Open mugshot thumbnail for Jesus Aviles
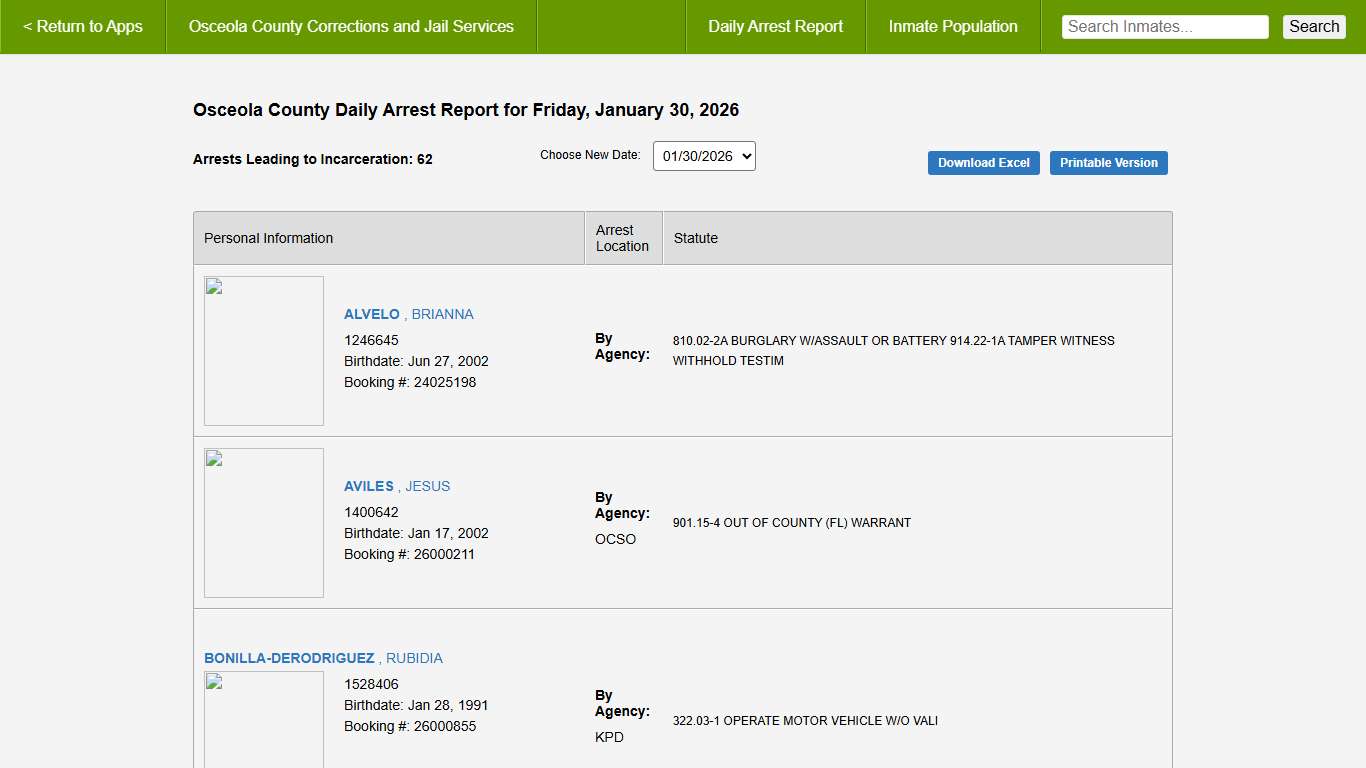This screenshot has width=1366, height=768. pos(264,523)
